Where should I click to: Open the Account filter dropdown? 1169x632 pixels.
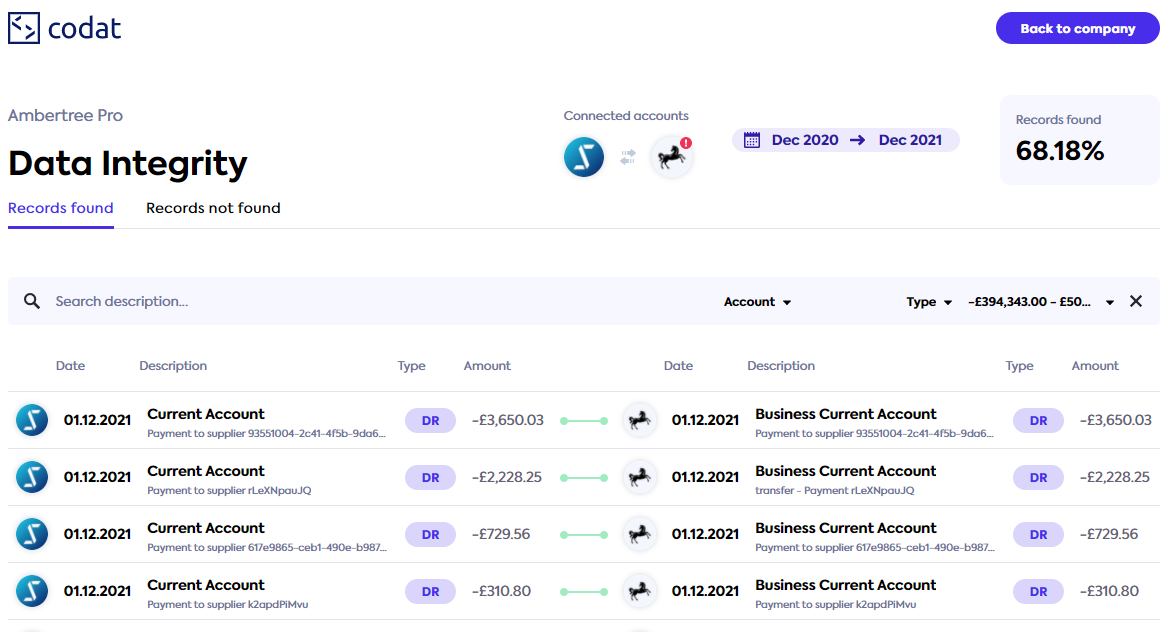[x=757, y=302]
